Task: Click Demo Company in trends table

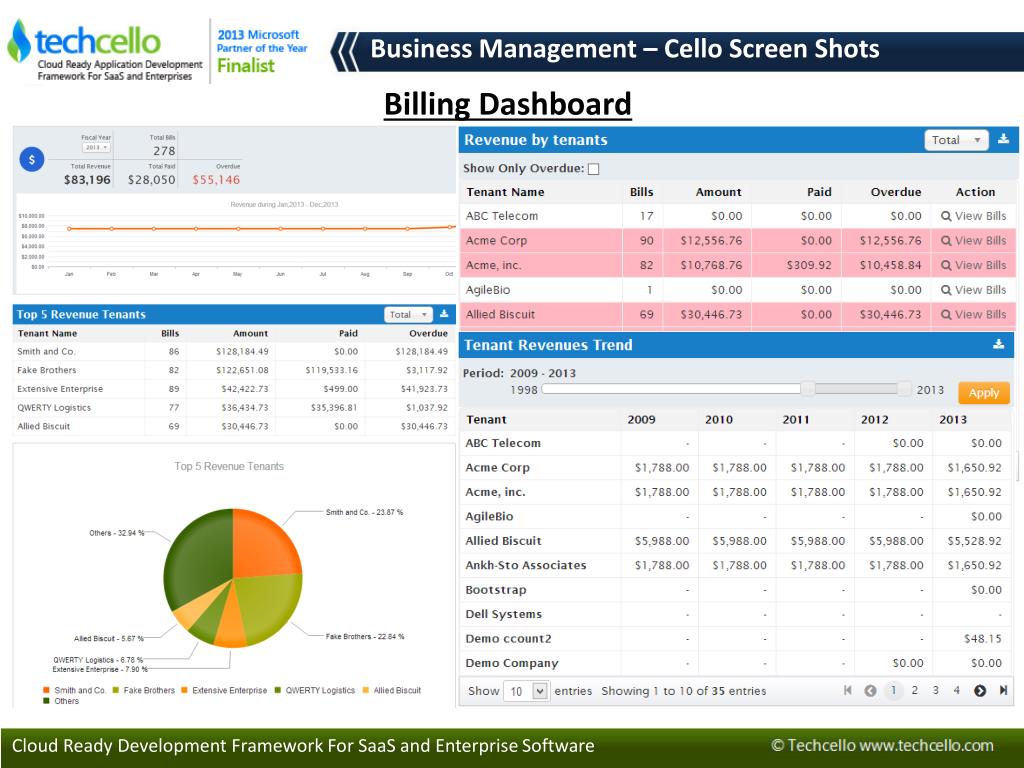Action: click(512, 664)
